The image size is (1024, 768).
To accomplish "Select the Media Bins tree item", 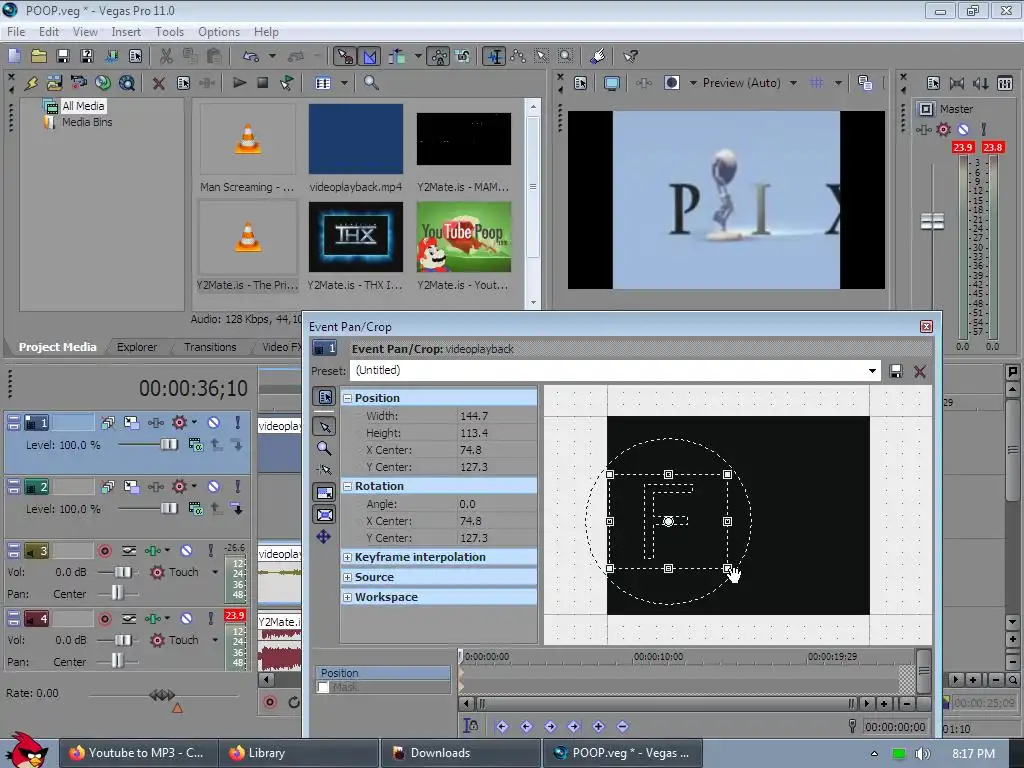I will tap(87, 122).
